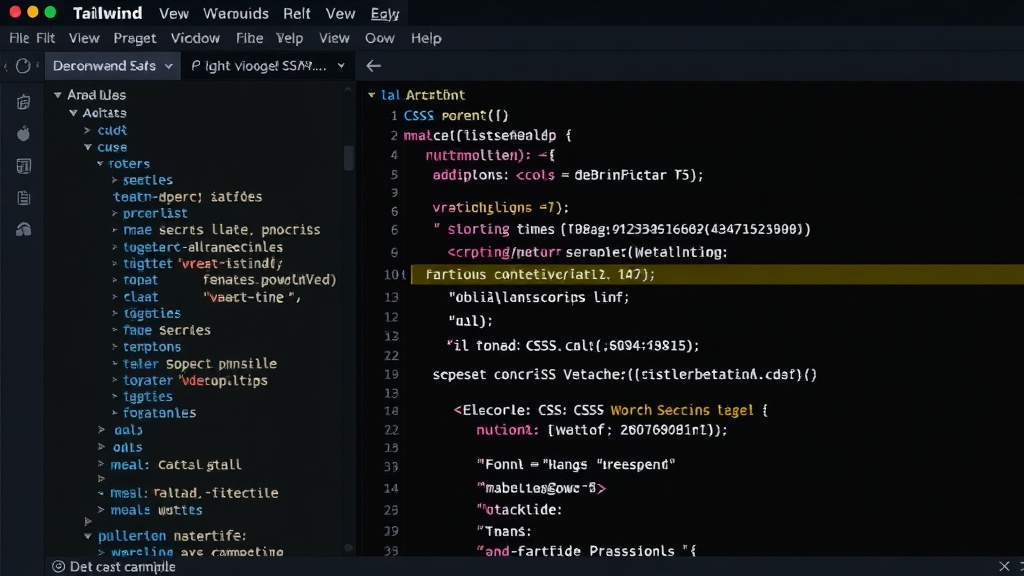1024x576 pixels.
Task: Click the Det cast campile status text
Action: [123, 566]
